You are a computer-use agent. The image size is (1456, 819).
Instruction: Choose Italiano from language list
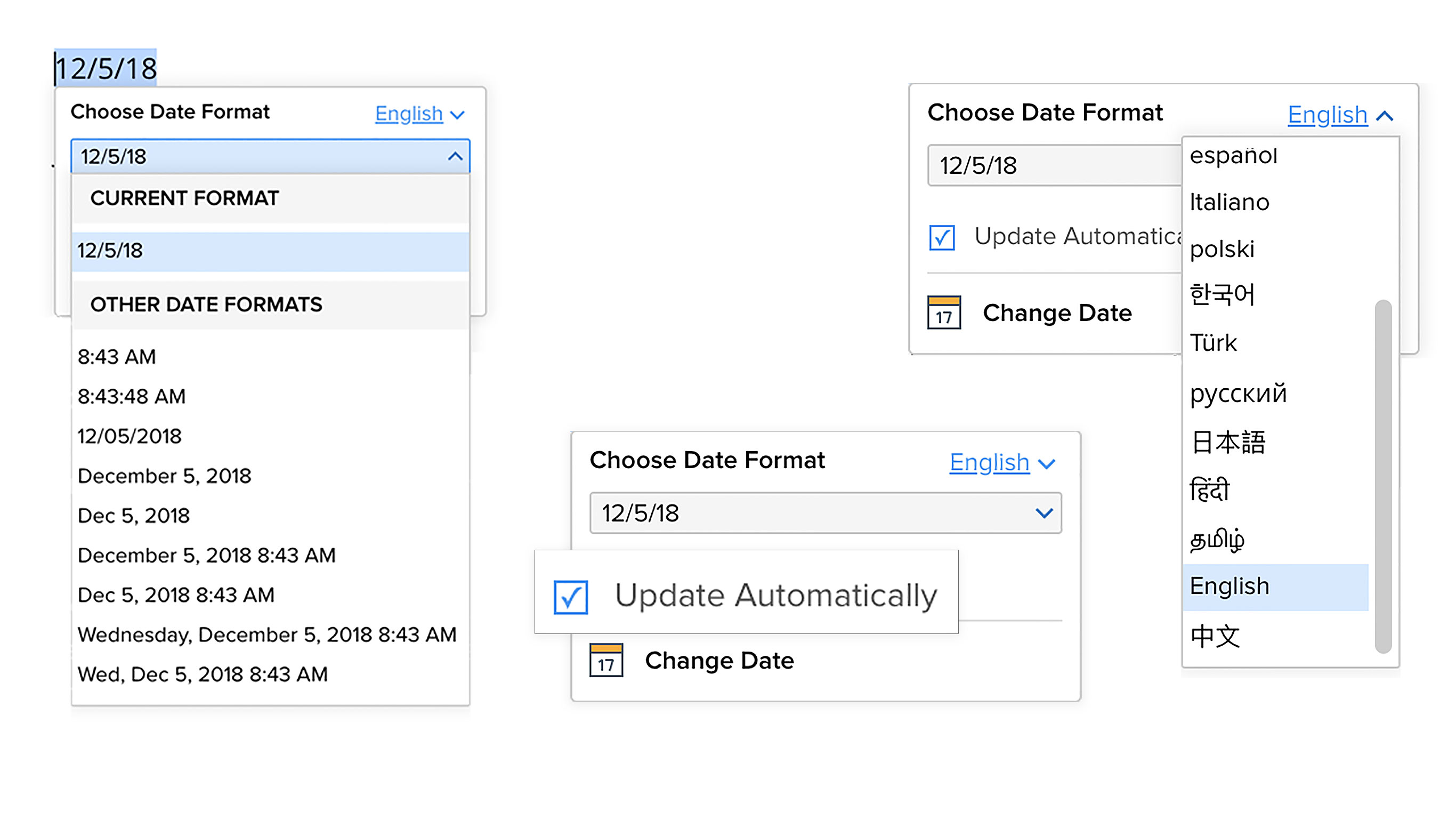1229,202
